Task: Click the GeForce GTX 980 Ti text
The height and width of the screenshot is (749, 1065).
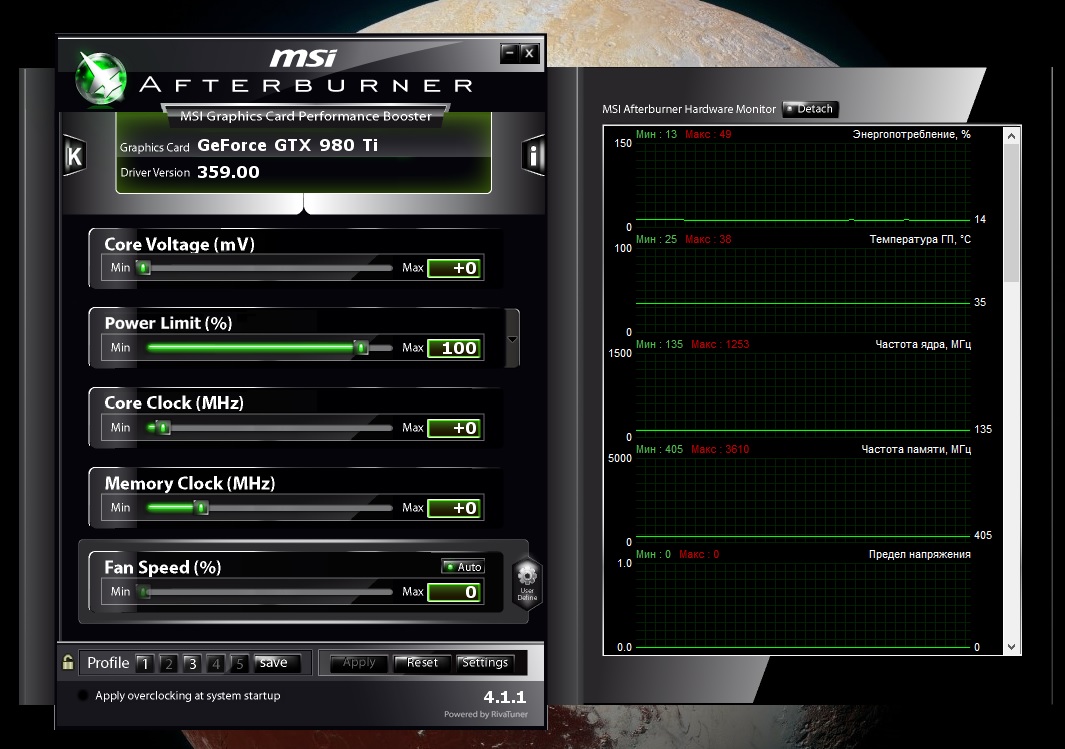Action: point(287,145)
